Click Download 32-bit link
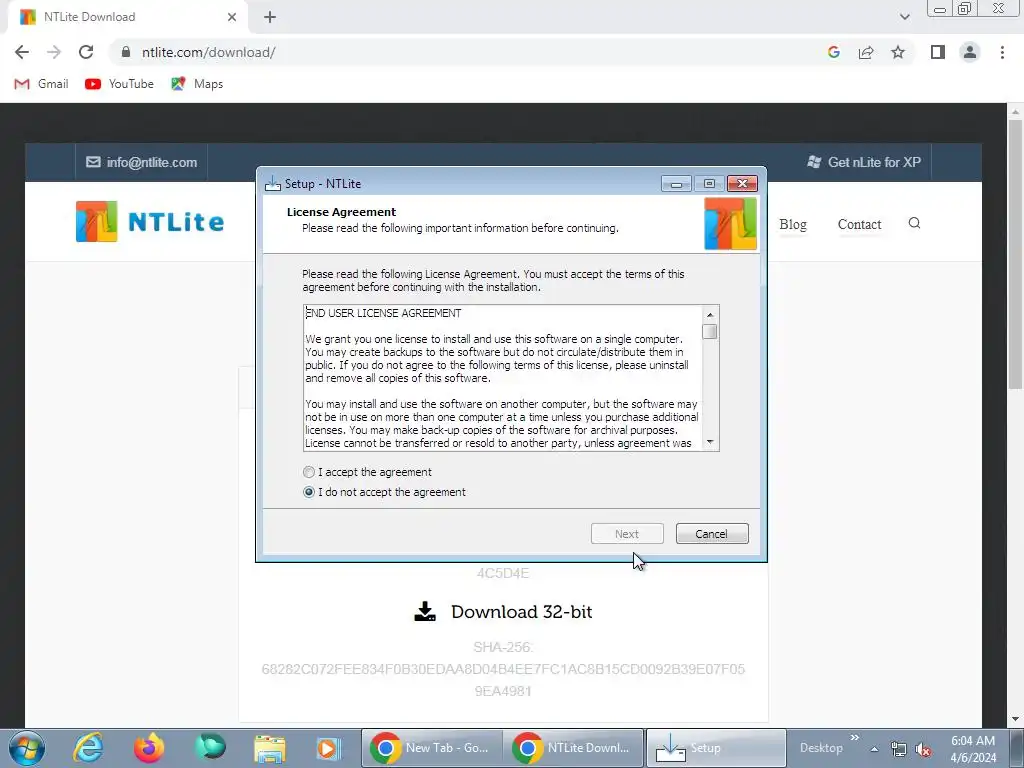1024x768 pixels. [521, 611]
